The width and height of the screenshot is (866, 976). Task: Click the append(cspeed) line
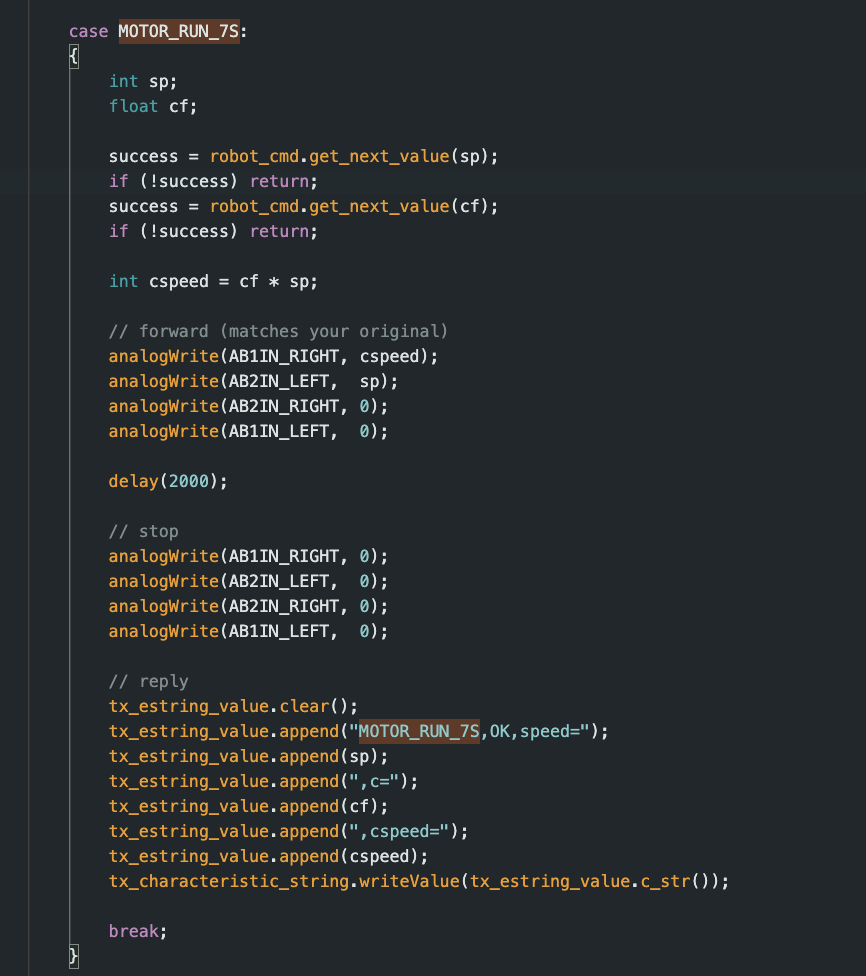coord(290,856)
